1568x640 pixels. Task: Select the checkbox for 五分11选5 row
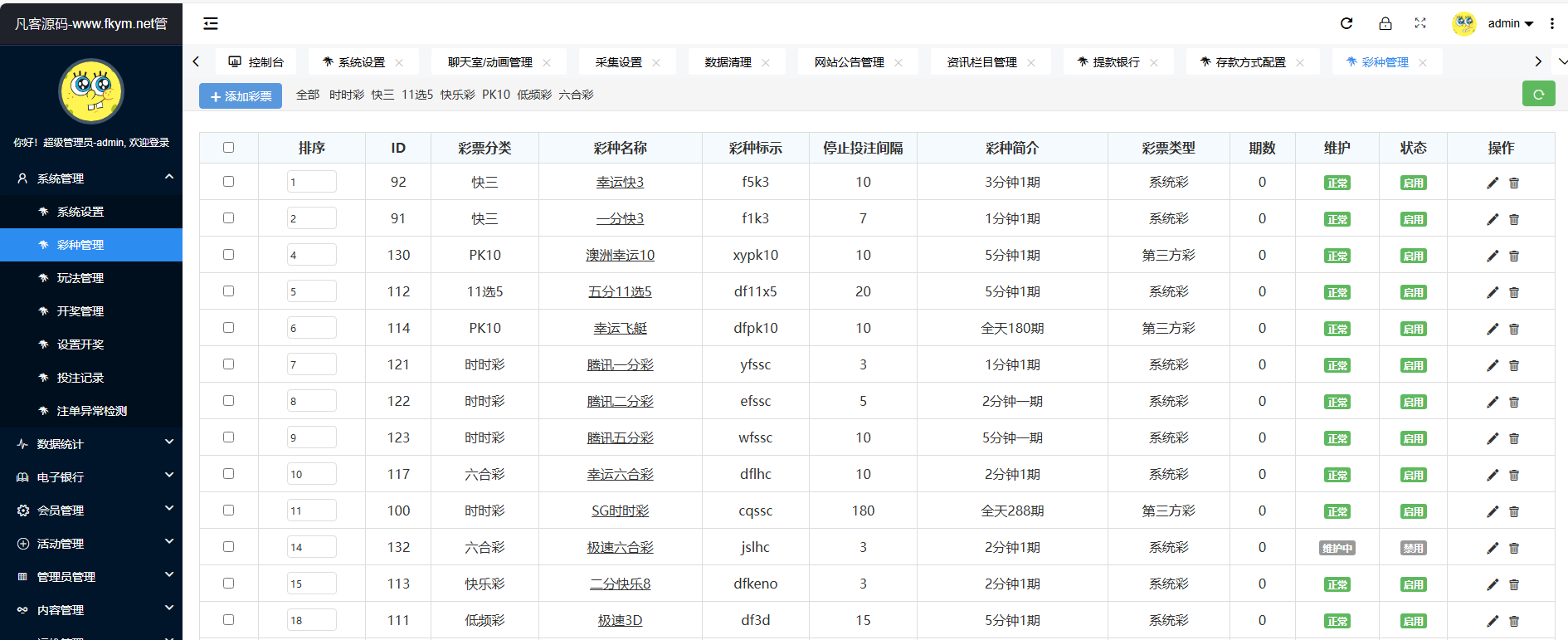coord(228,291)
